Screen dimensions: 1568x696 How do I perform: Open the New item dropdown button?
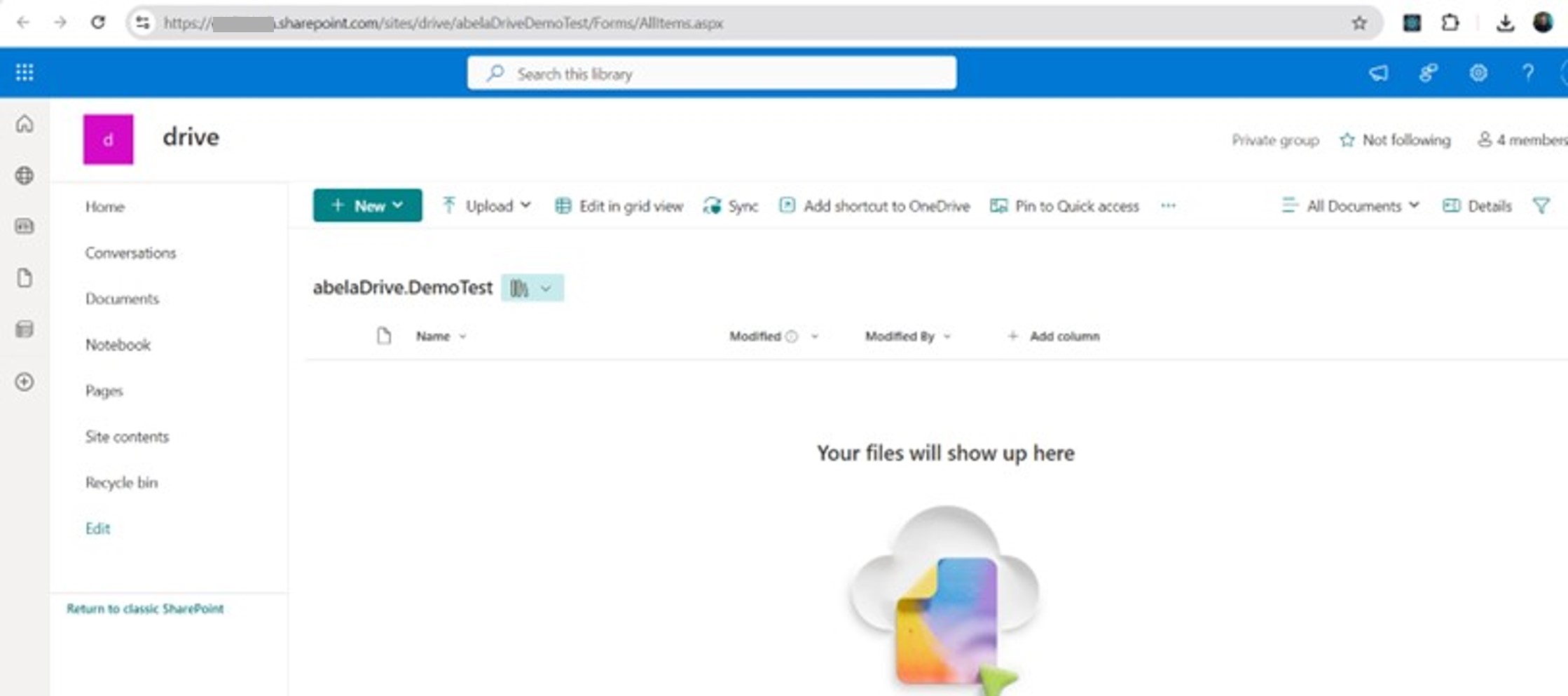coord(367,205)
